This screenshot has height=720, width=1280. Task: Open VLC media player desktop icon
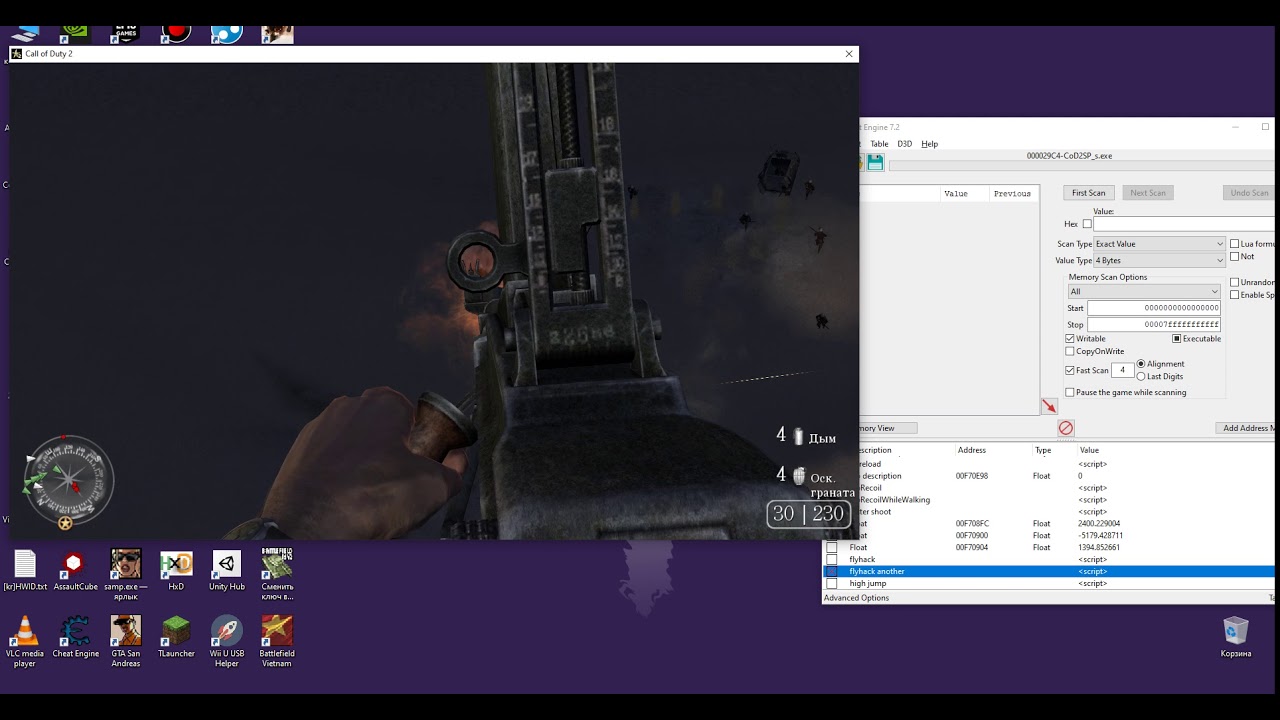click(25, 642)
